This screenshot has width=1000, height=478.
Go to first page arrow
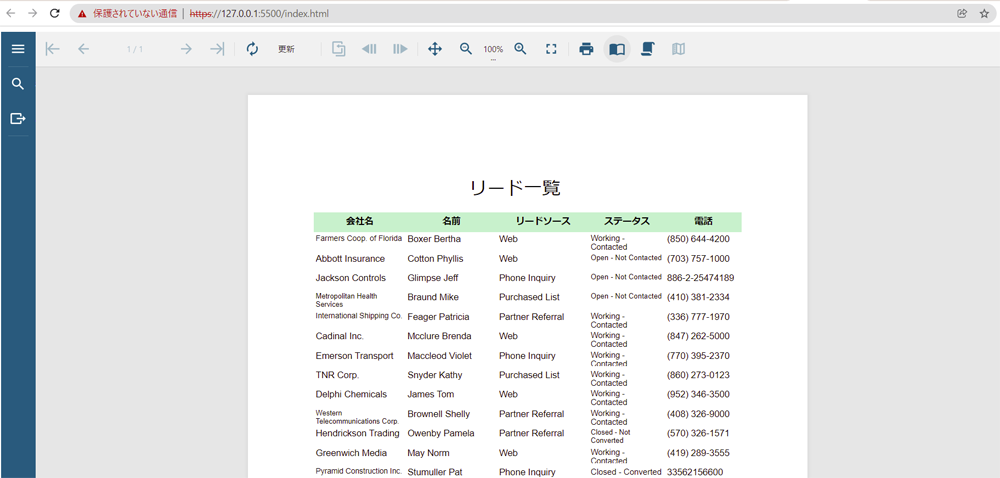click(x=52, y=49)
